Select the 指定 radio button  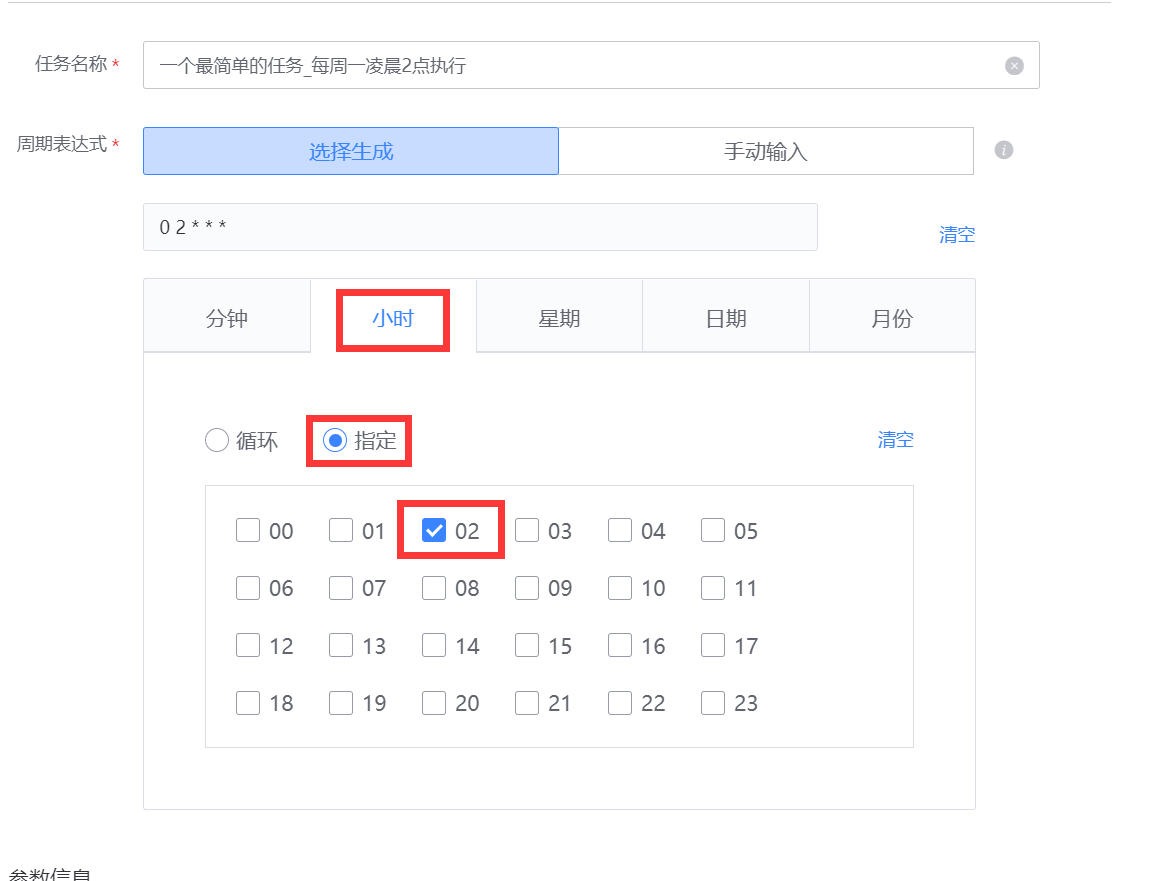(x=335, y=440)
